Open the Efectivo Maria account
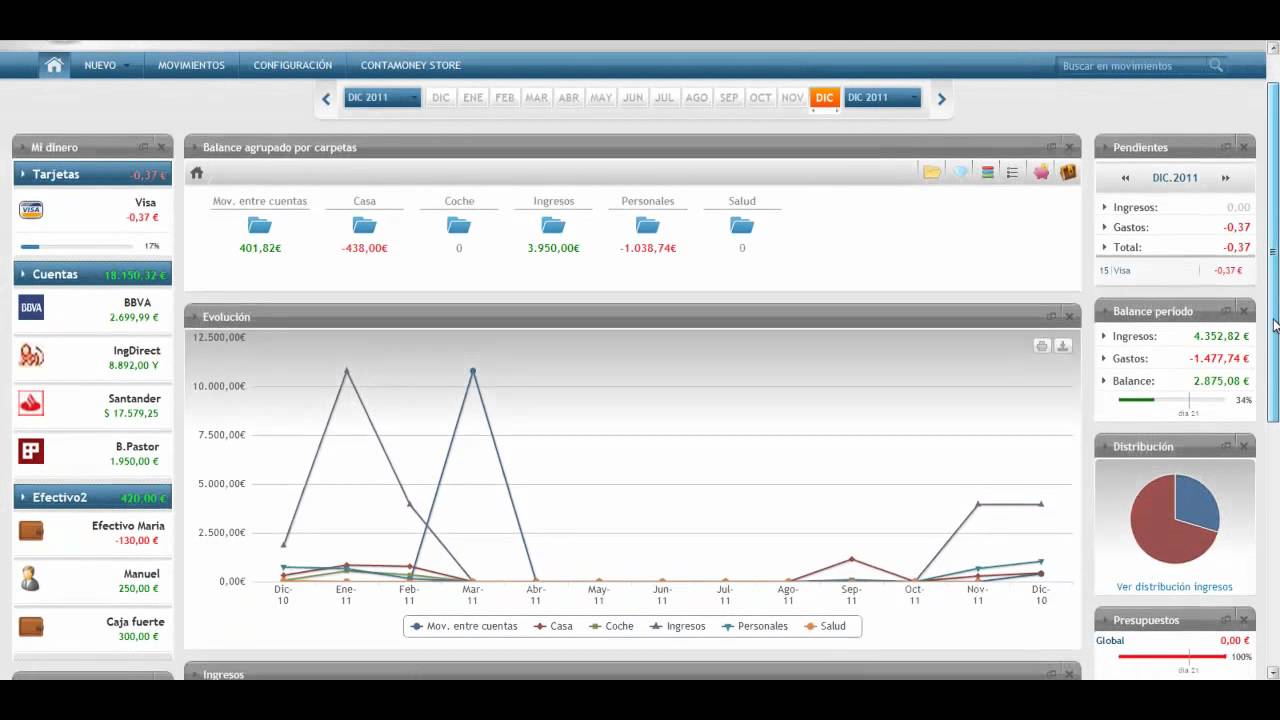This screenshot has width=1280, height=720. coord(92,532)
